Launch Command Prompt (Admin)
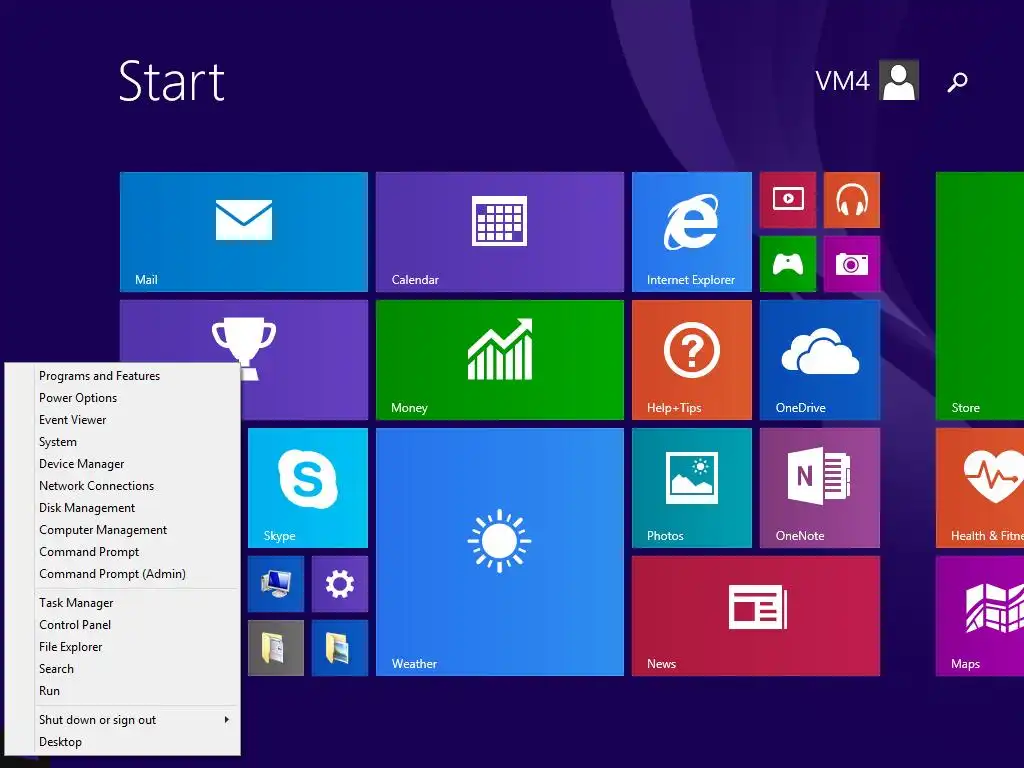1024x768 pixels. point(123,574)
